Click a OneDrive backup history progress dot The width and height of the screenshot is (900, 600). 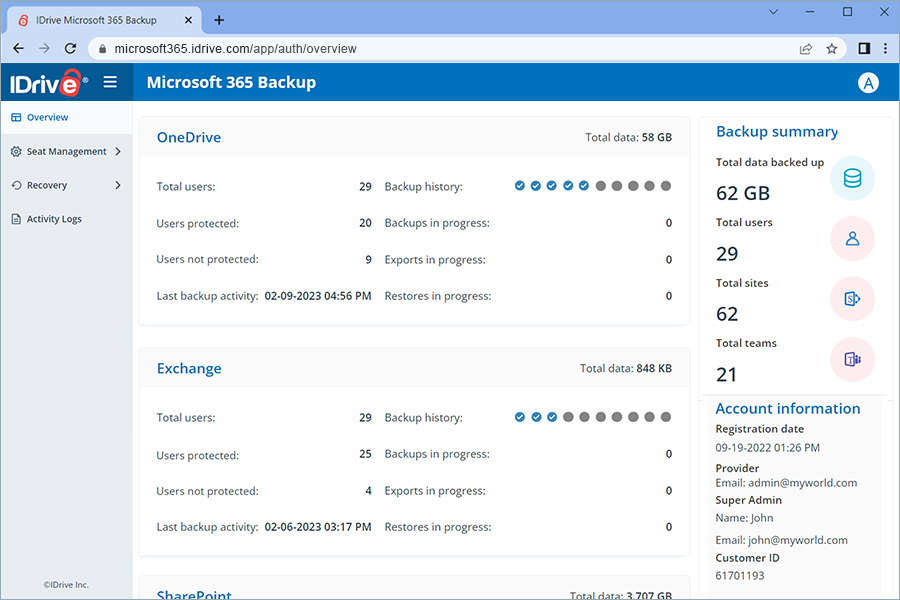pos(519,185)
